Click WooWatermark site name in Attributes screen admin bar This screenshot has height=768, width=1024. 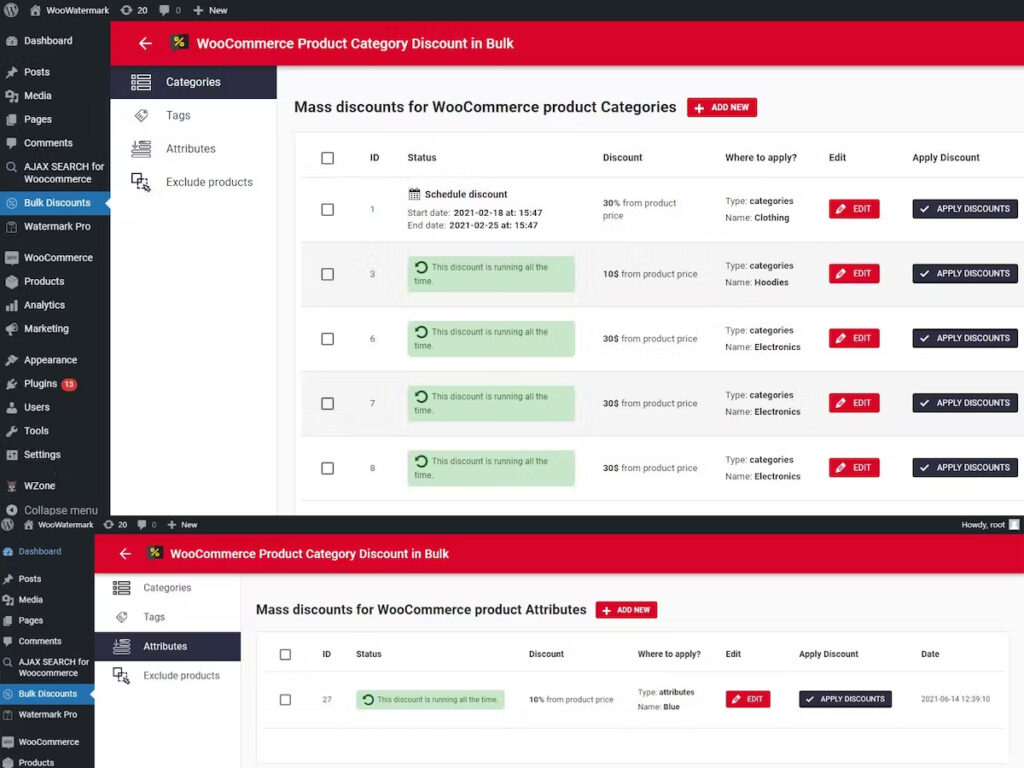[x=59, y=524]
